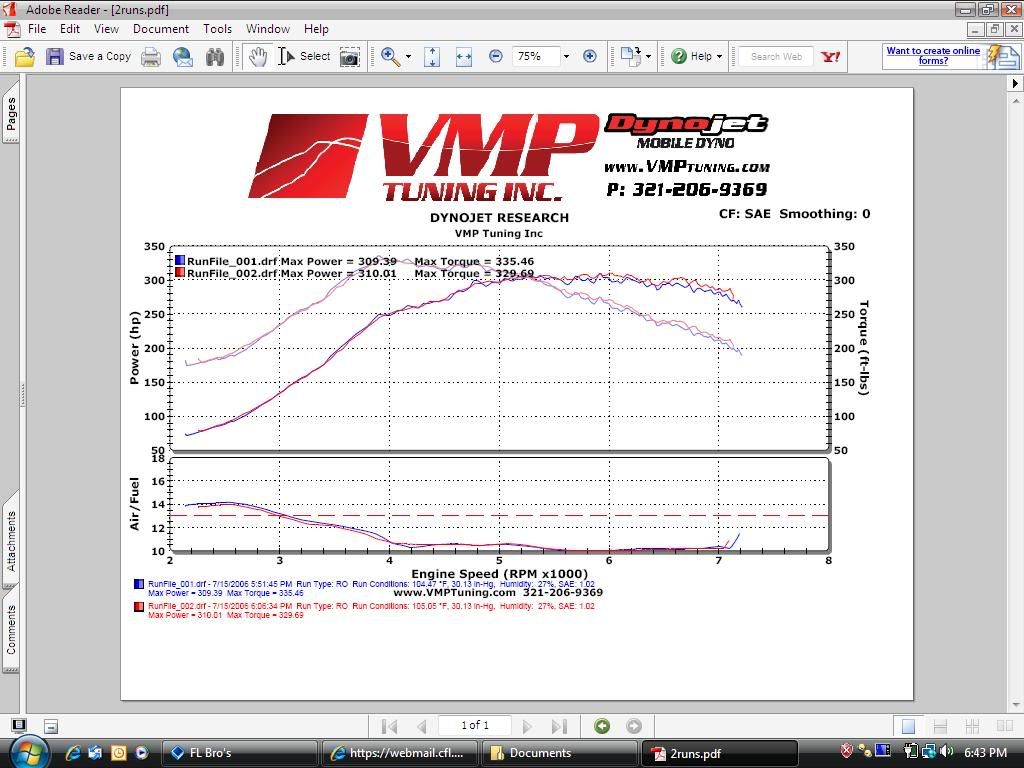The image size is (1024, 768).
Task: Click the Save a Copy text label
Action: (x=100, y=57)
